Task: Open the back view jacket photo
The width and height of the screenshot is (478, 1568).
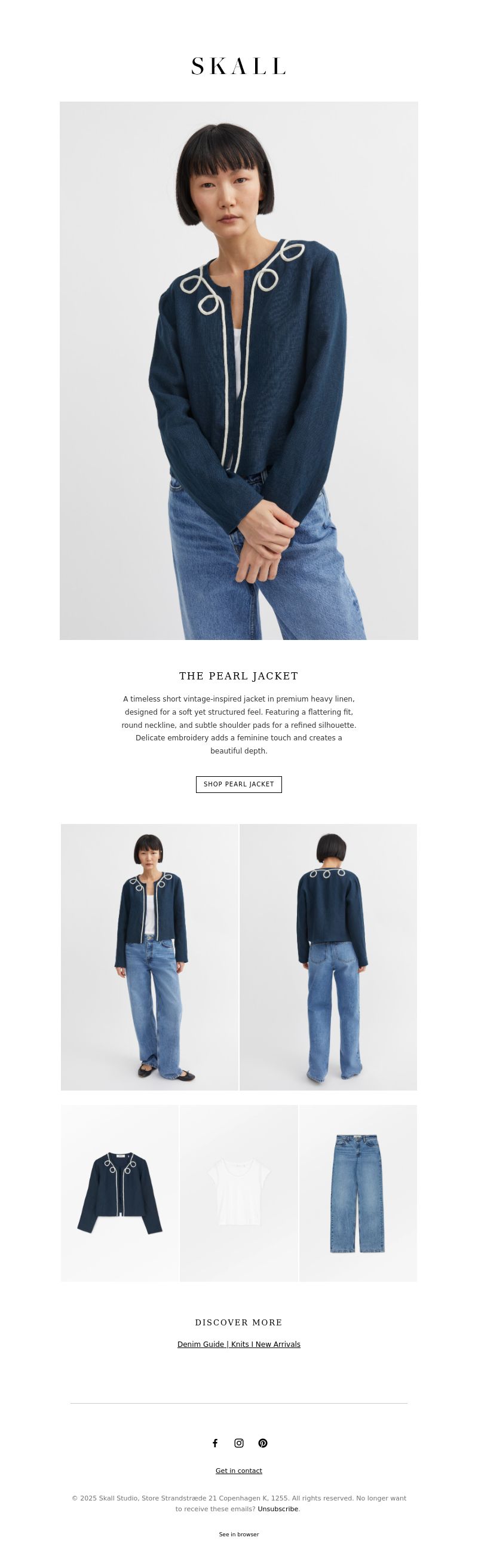Action: pyautogui.click(x=328, y=957)
